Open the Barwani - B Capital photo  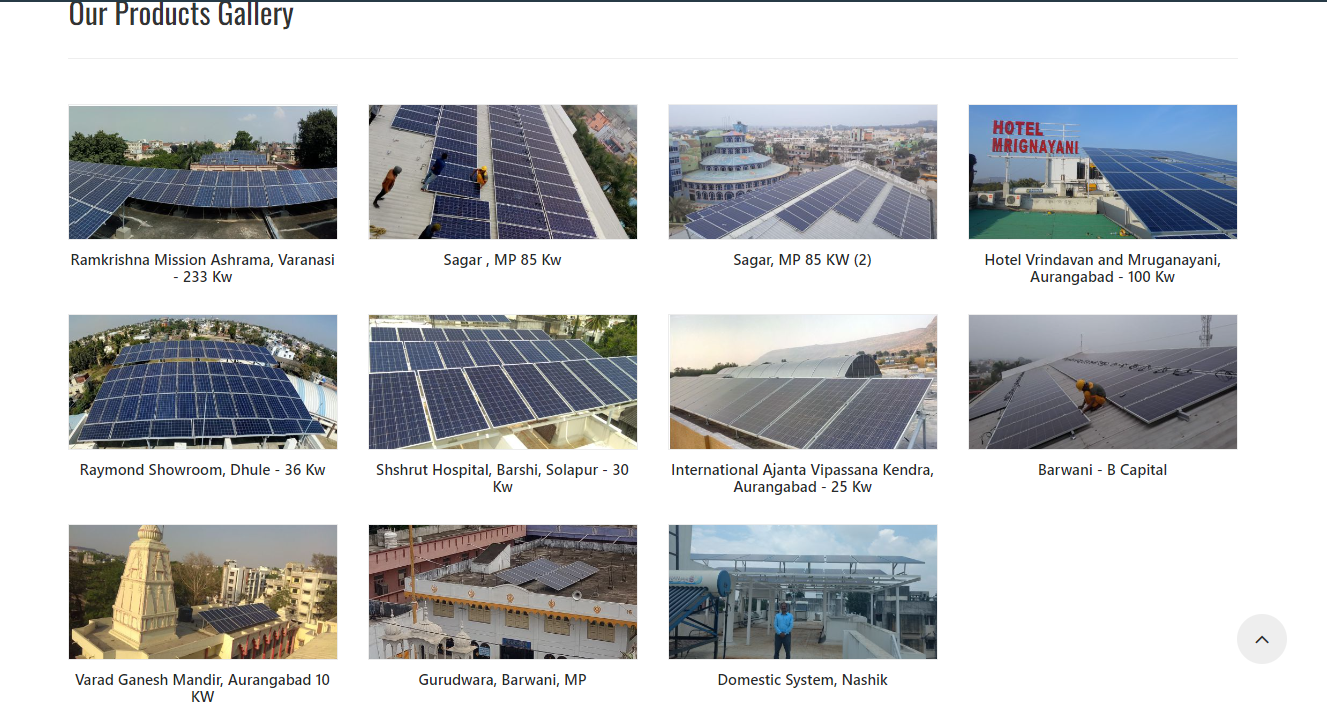(1103, 382)
